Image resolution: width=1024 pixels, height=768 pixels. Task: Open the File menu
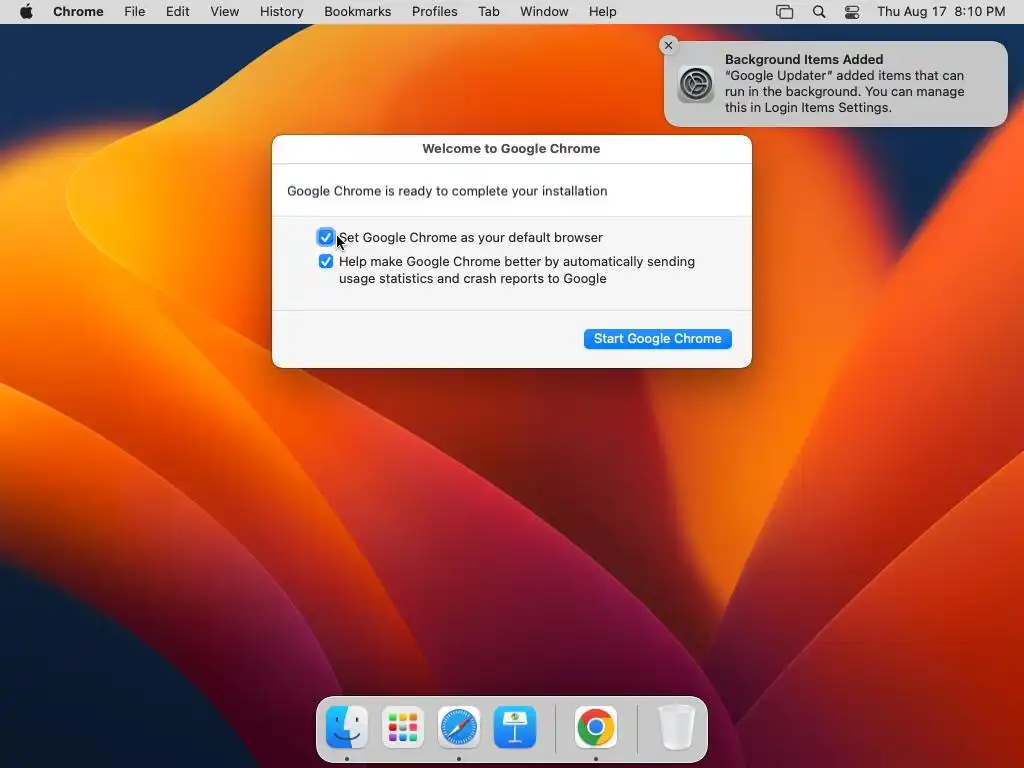coord(135,12)
